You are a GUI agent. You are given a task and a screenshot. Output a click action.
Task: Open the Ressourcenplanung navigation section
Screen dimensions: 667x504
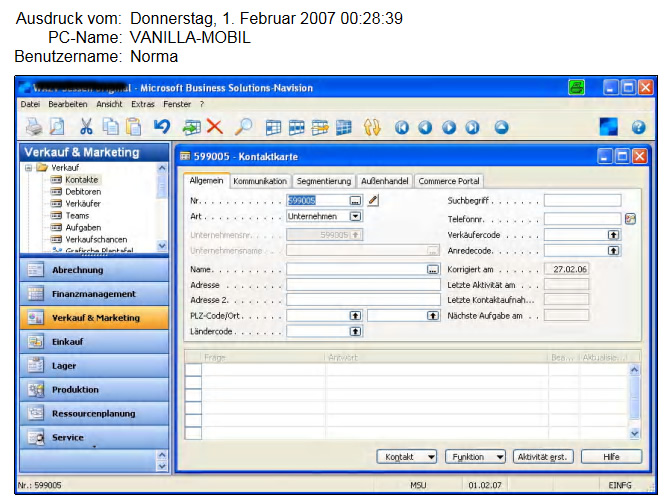(94, 413)
